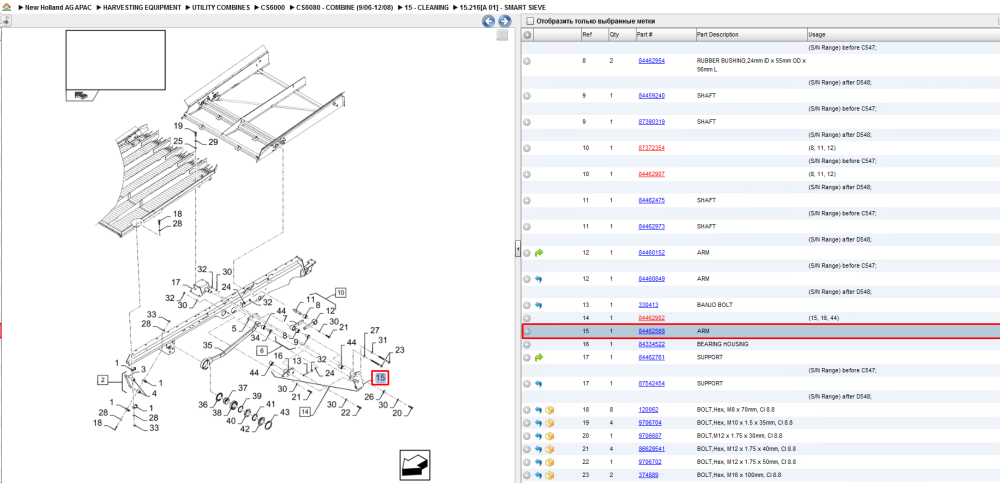Click the box icon in M8 x 70mm bolt row
This screenshot has height=483, width=1000.
(x=549, y=410)
